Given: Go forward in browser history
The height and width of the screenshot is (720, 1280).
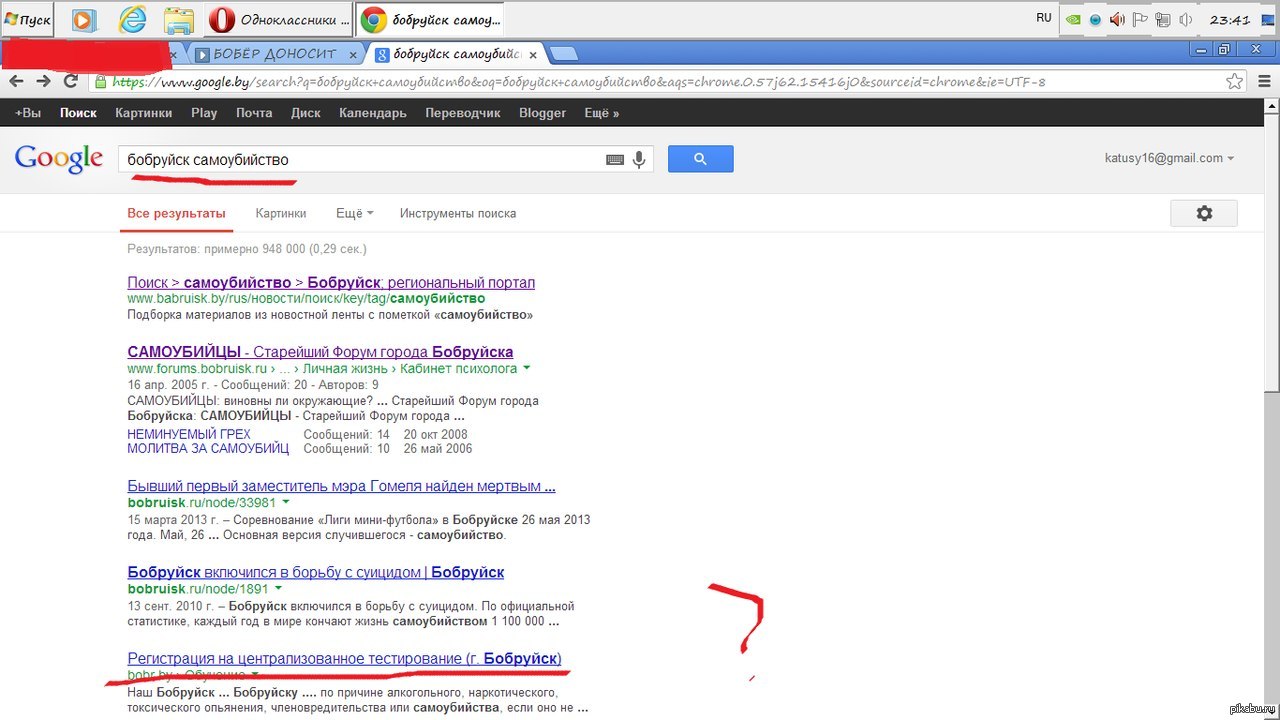Looking at the screenshot, I should [44, 82].
